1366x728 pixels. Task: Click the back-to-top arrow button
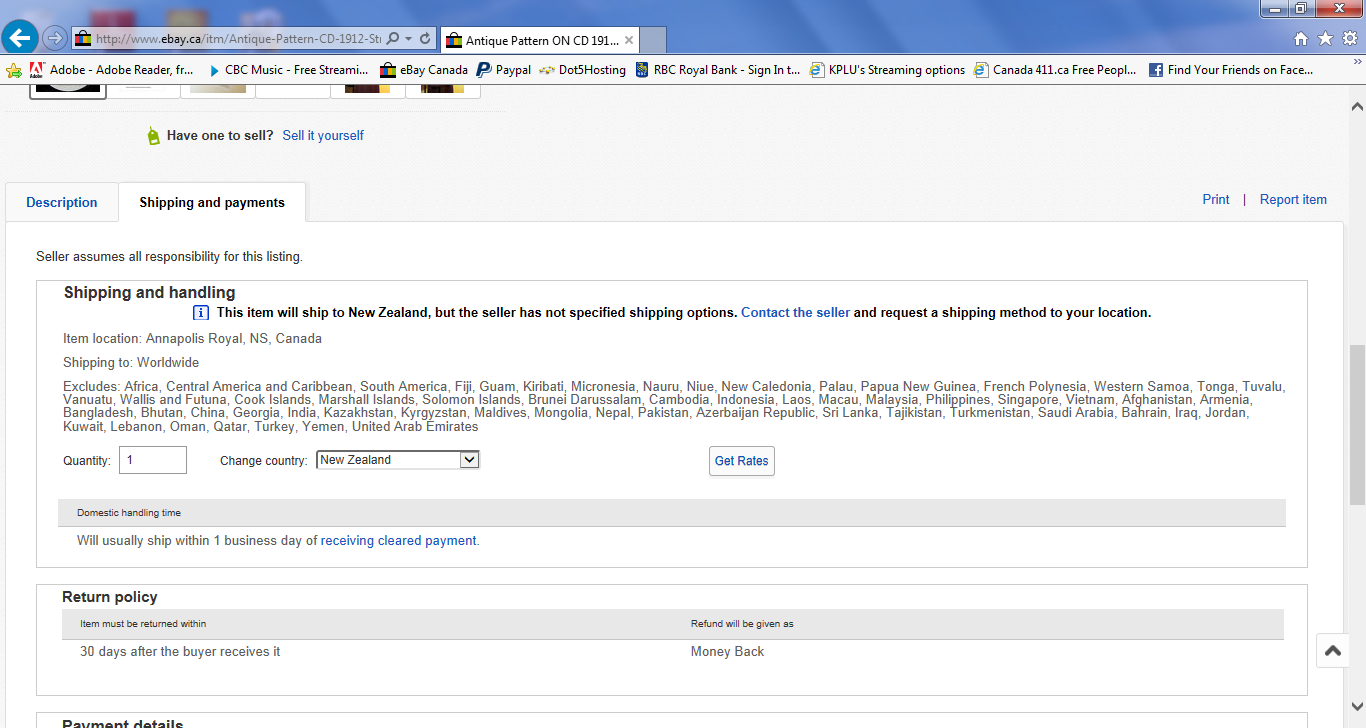click(1333, 651)
